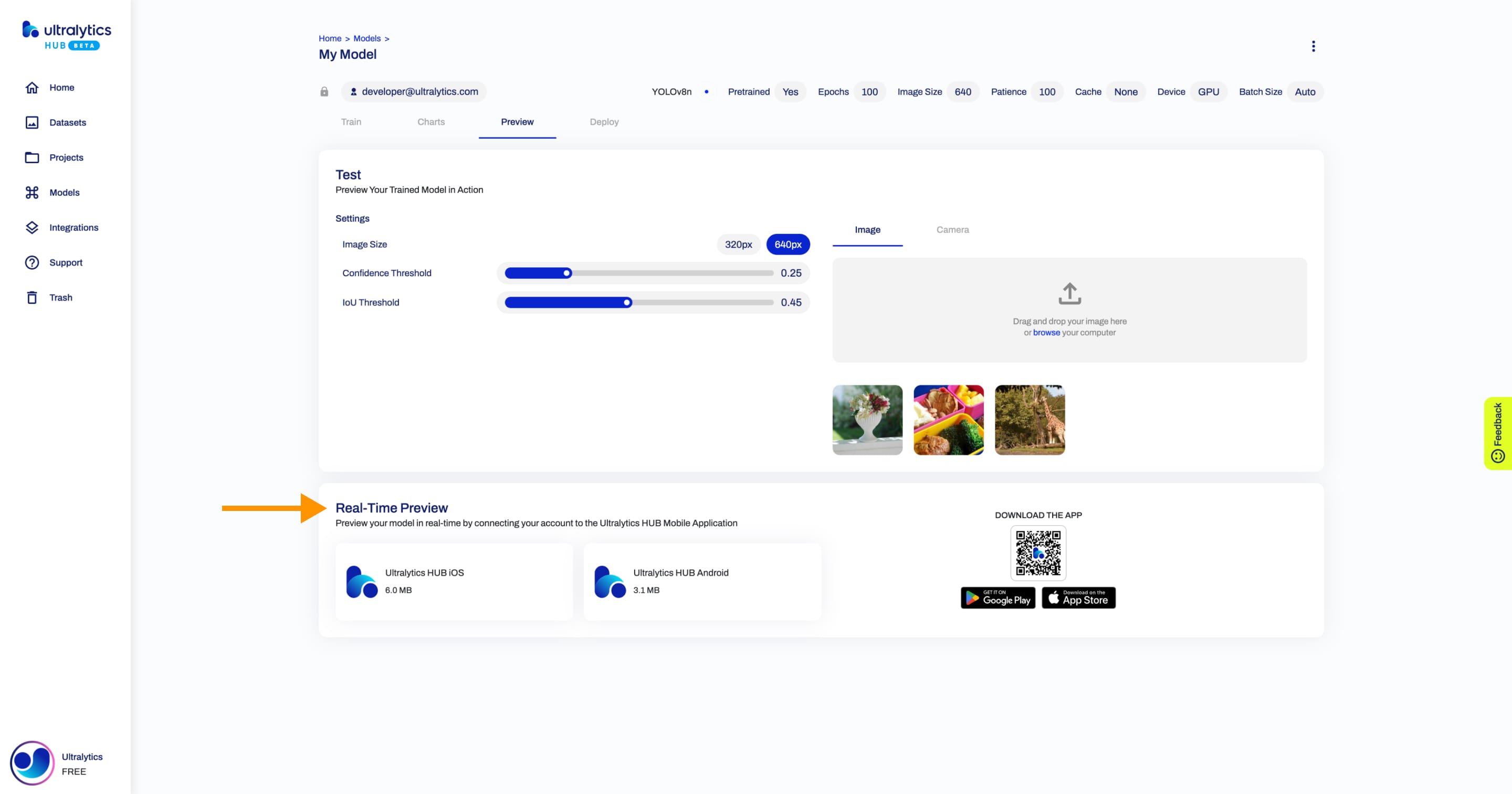The image size is (1512, 794).
Task: Switch to Camera input tab
Action: point(951,229)
